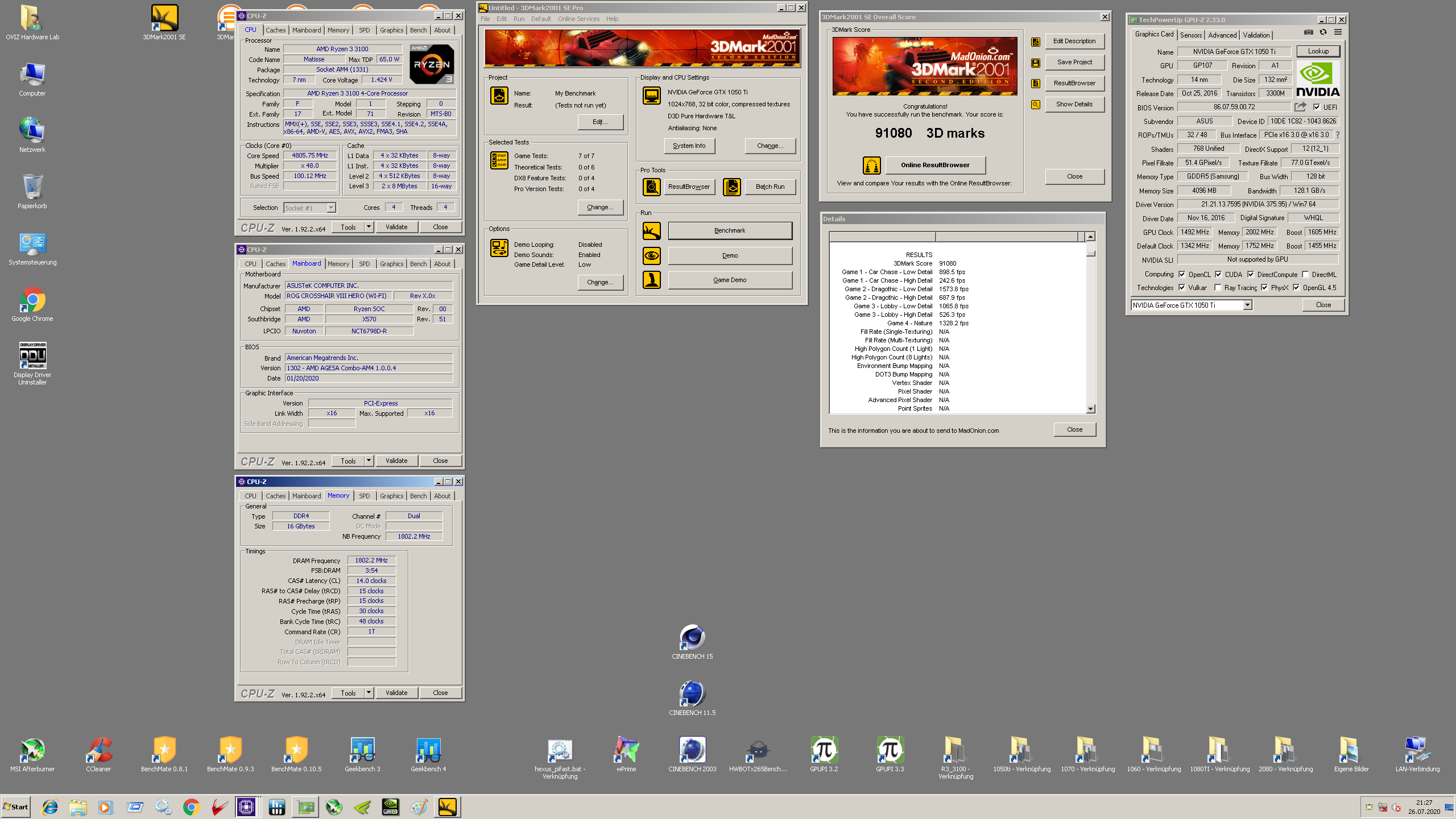Viewport: 1456px width, 819px height.
Task: Open the MSI Afterburner desktop icon
Action: [32, 754]
